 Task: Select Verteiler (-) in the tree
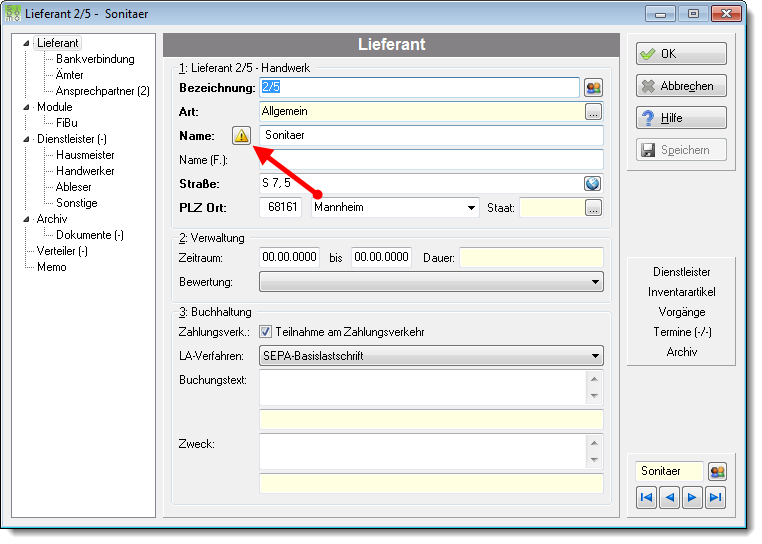click(62, 251)
